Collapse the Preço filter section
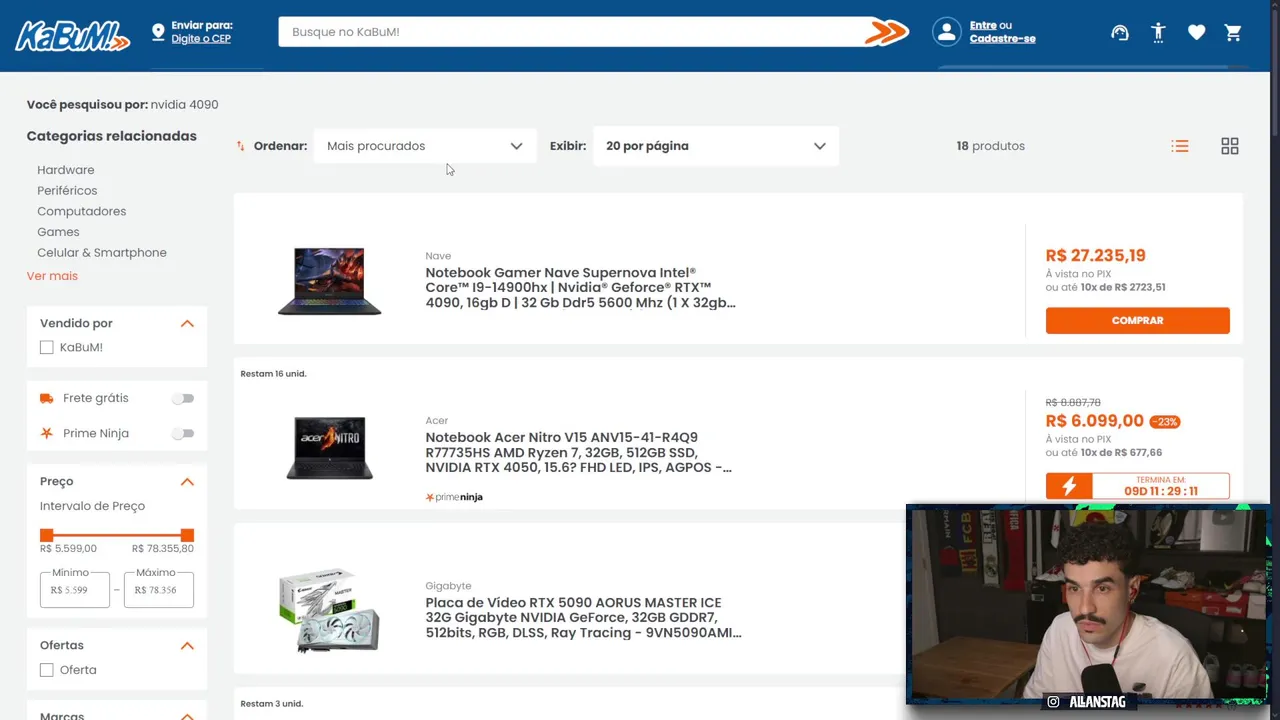 tap(187, 482)
